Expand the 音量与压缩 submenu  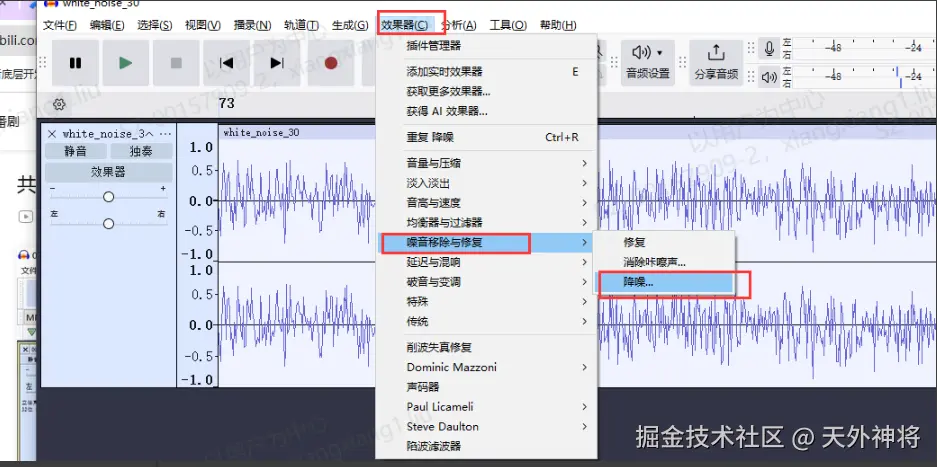click(486, 163)
